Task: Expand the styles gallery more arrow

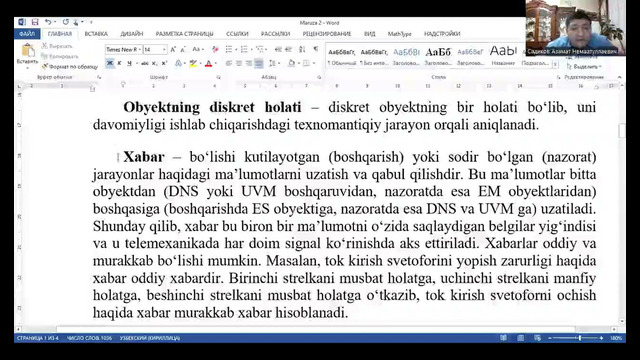Action: [555, 64]
